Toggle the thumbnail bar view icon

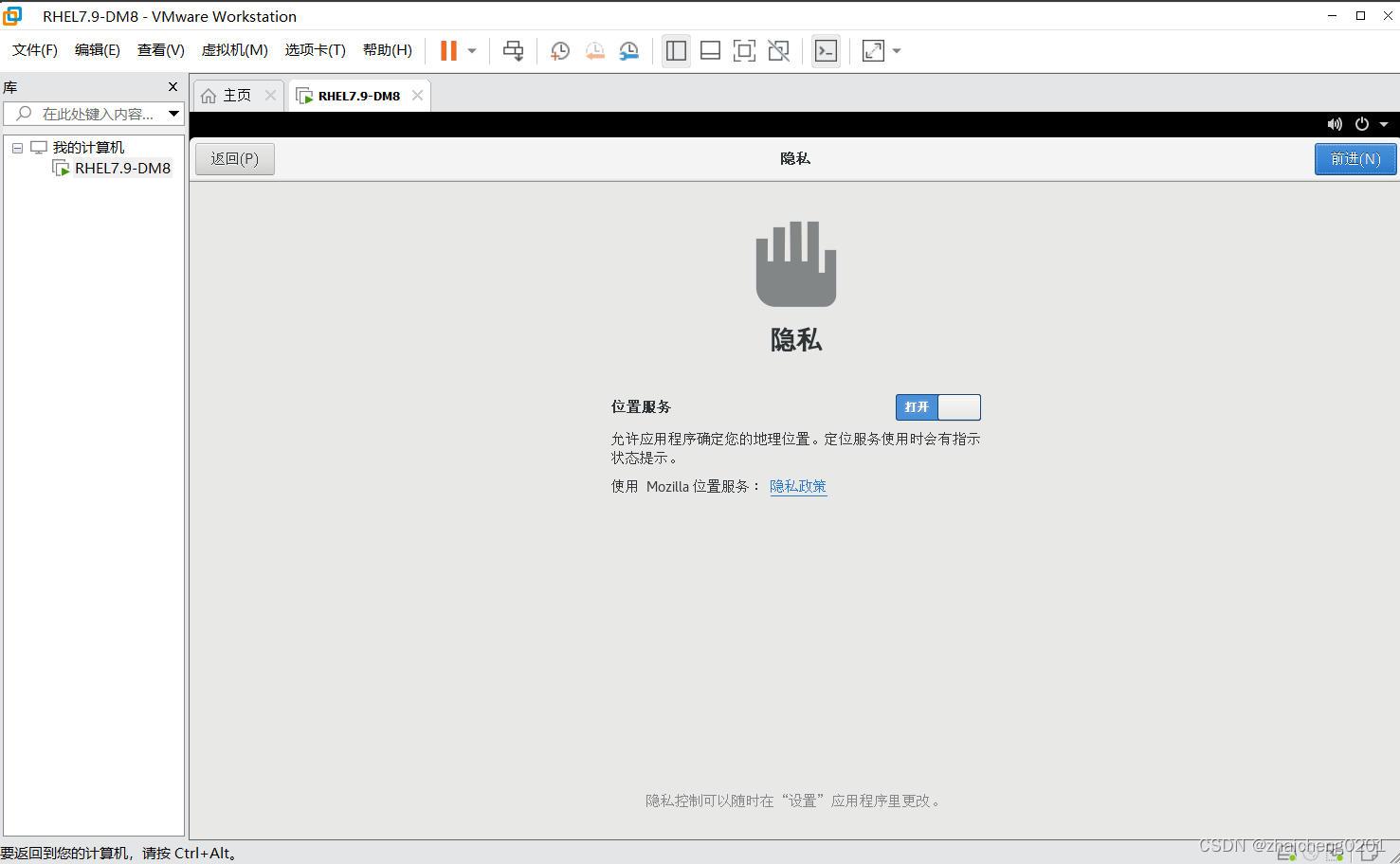coord(710,51)
